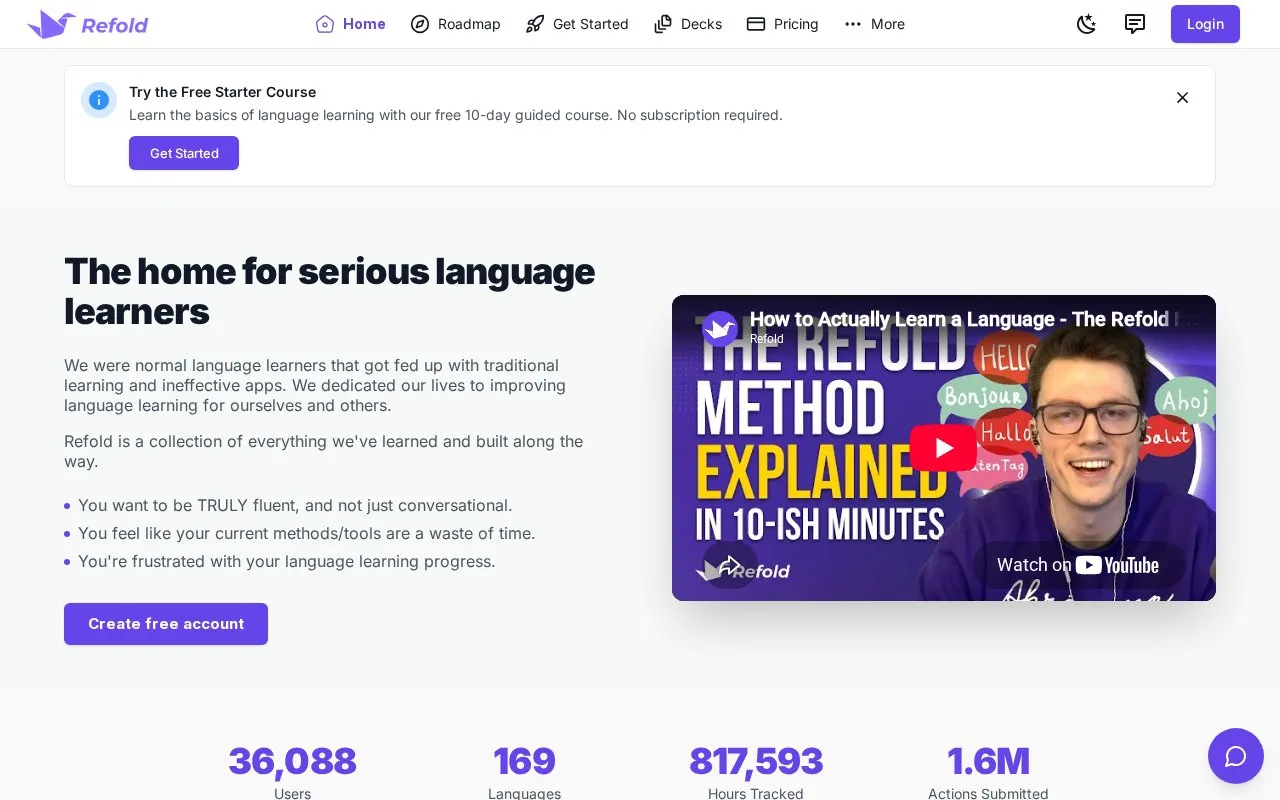Click the 1.6M Actions Submitted statistic
This screenshot has width=1280, height=800.
(x=988, y=772)
